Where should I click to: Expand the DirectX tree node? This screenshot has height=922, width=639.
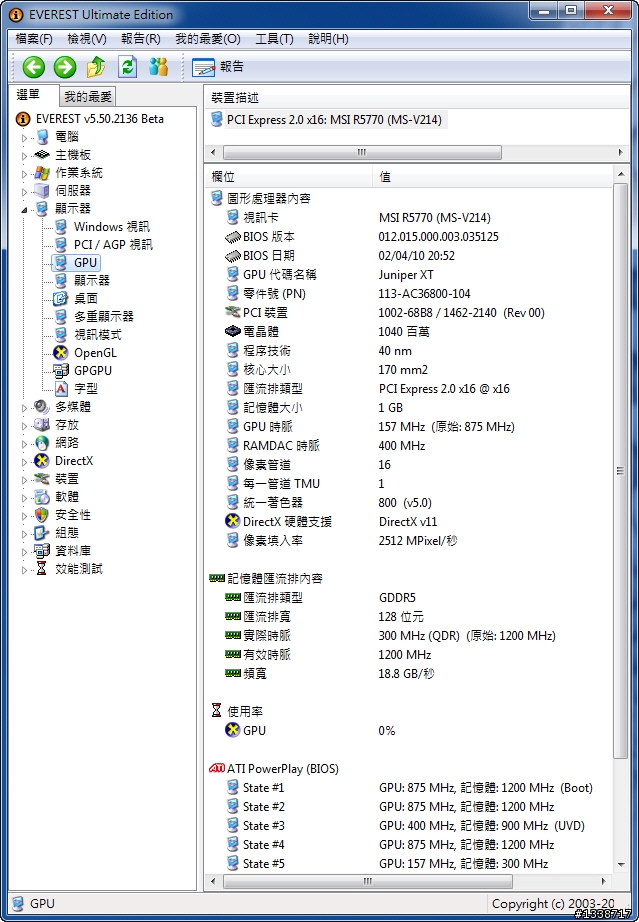[25, 462]
